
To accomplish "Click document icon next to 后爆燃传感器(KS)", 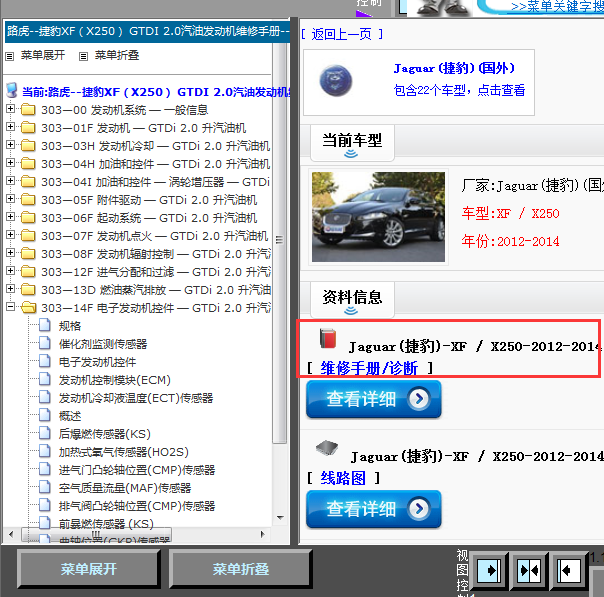I will point(45,433).
